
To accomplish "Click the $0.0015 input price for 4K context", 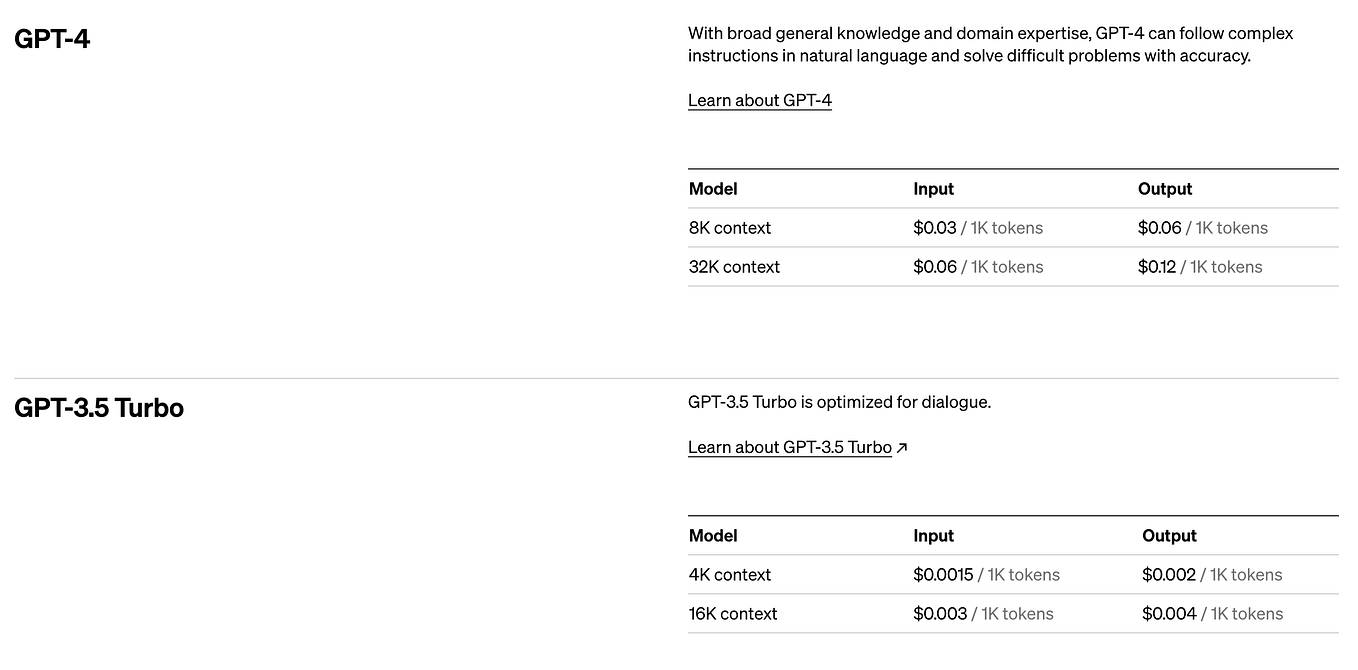I will pyautogui.click(x=942, y=575).
